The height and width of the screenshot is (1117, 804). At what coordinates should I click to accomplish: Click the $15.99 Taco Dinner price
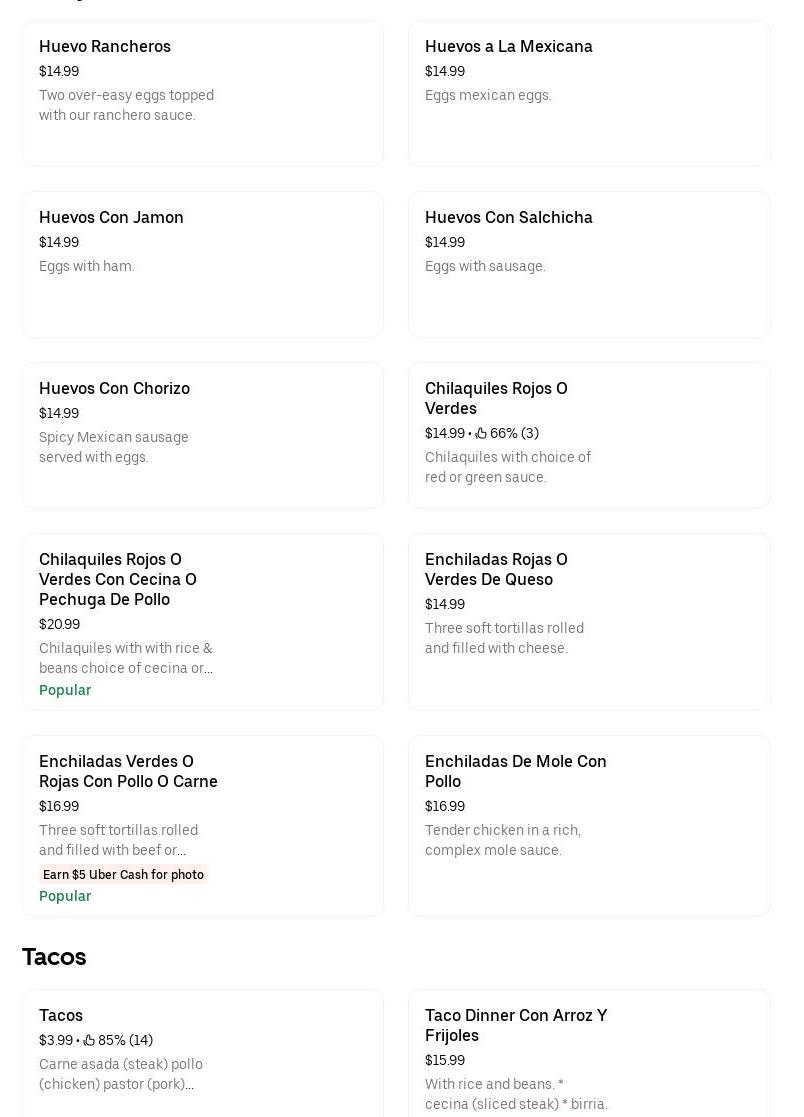[444, 1060]
